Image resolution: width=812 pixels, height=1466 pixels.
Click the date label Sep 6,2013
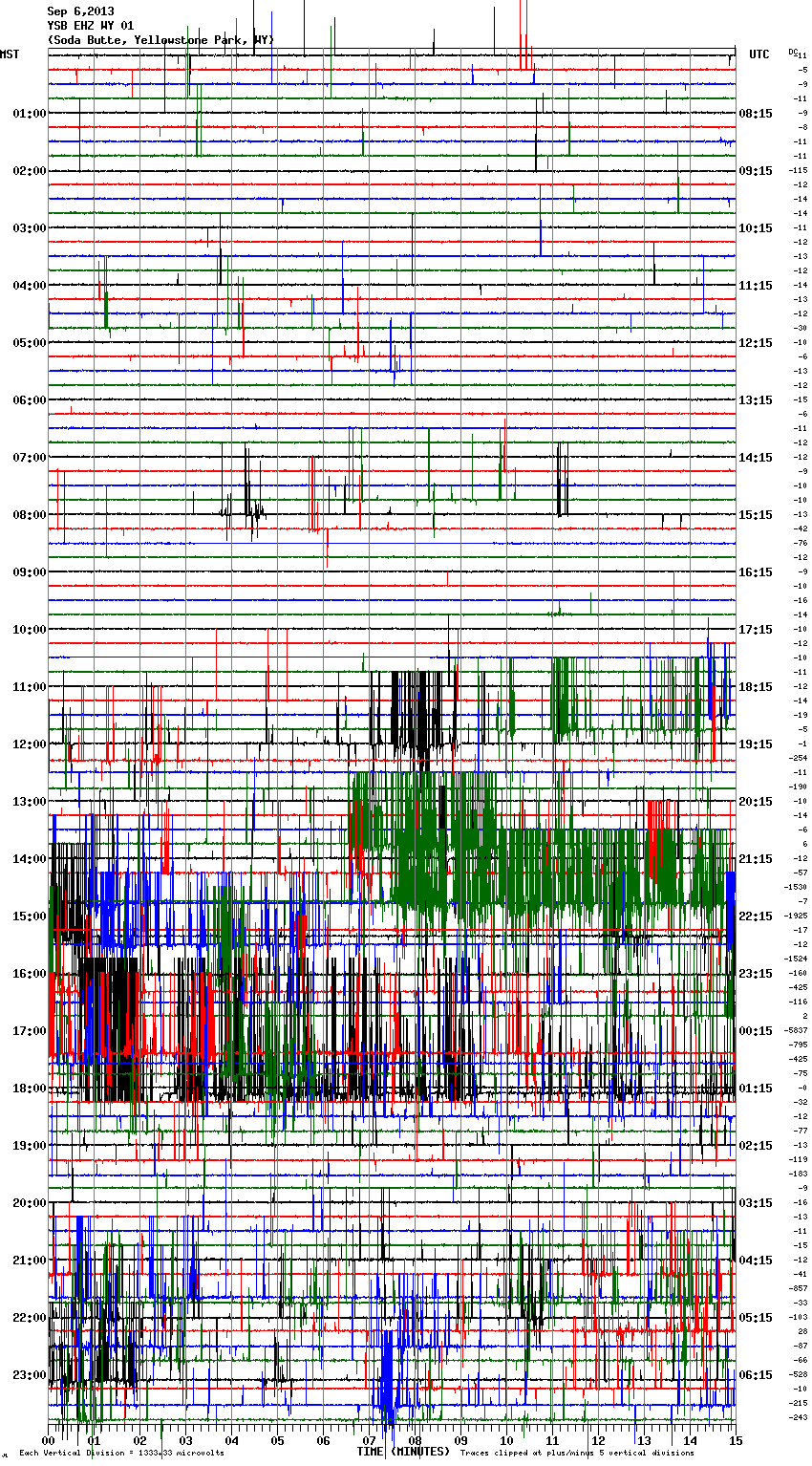[81, 11]
